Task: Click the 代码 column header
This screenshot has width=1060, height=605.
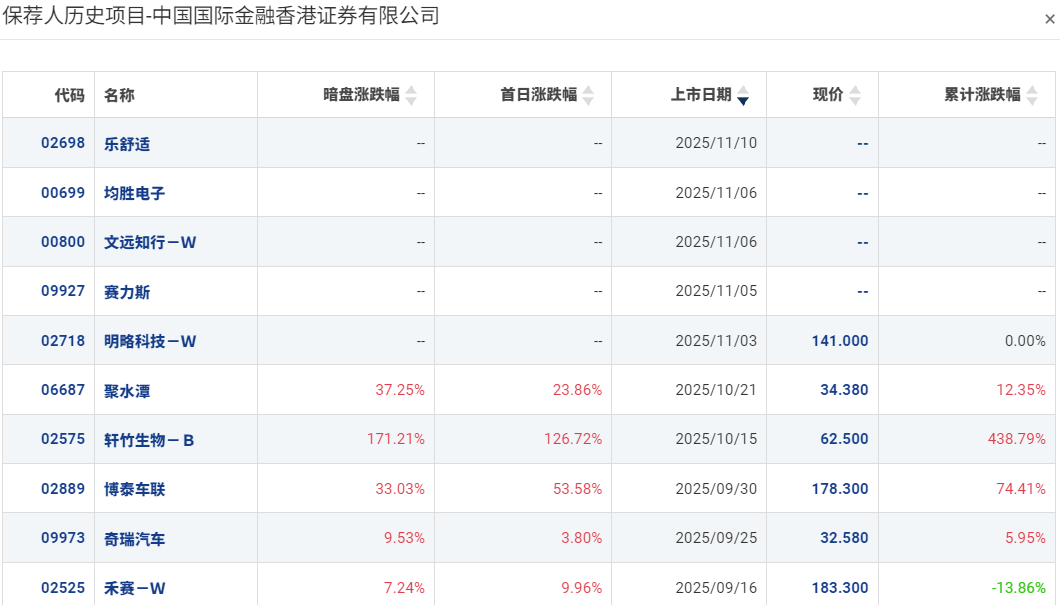Action: pos(70,95)
